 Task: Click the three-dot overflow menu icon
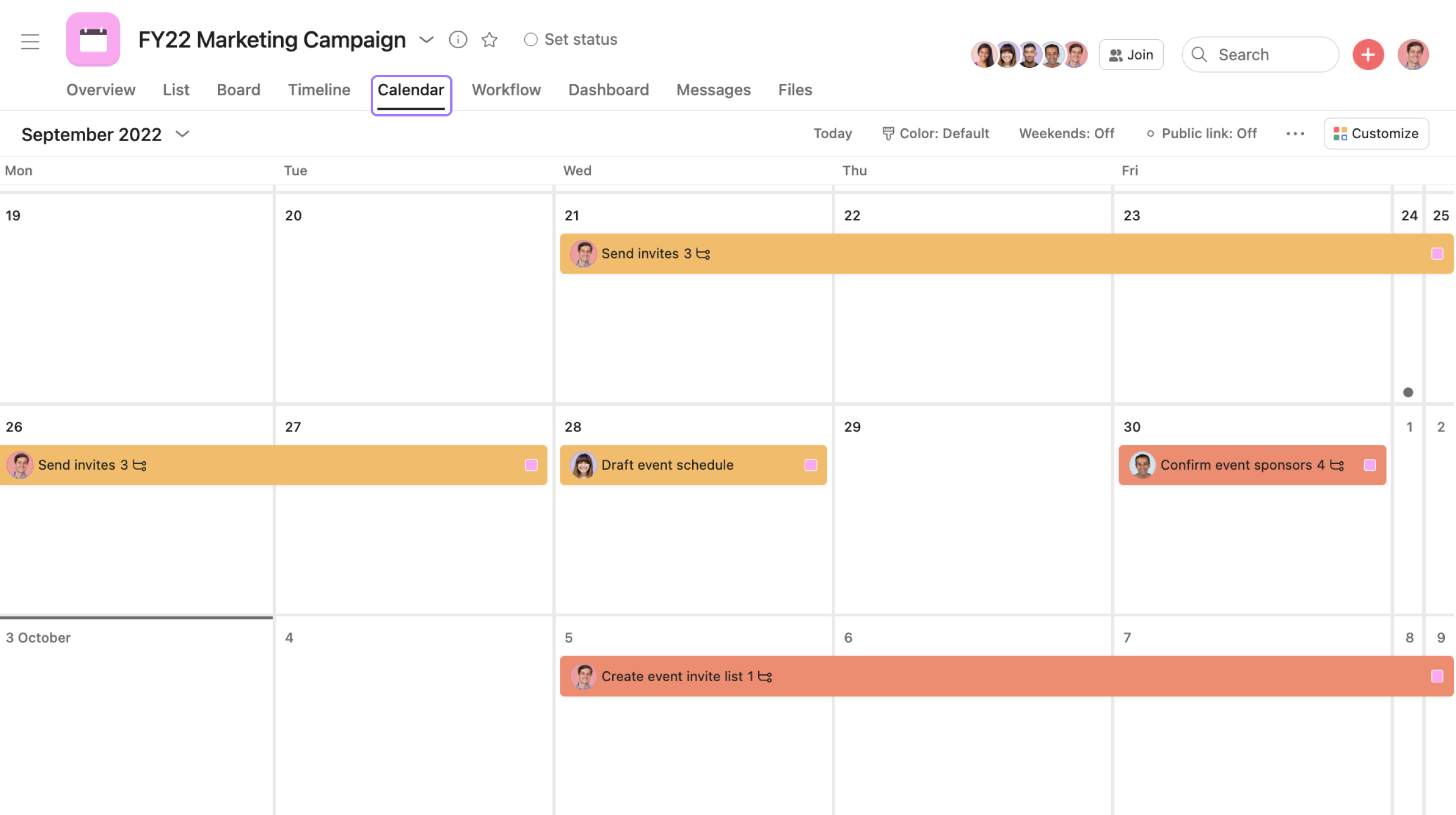pyautogui.click(x=1295, y=132)
